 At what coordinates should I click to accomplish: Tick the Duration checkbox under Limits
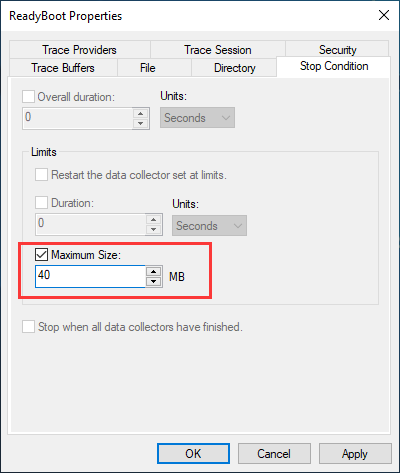(41, 202)
